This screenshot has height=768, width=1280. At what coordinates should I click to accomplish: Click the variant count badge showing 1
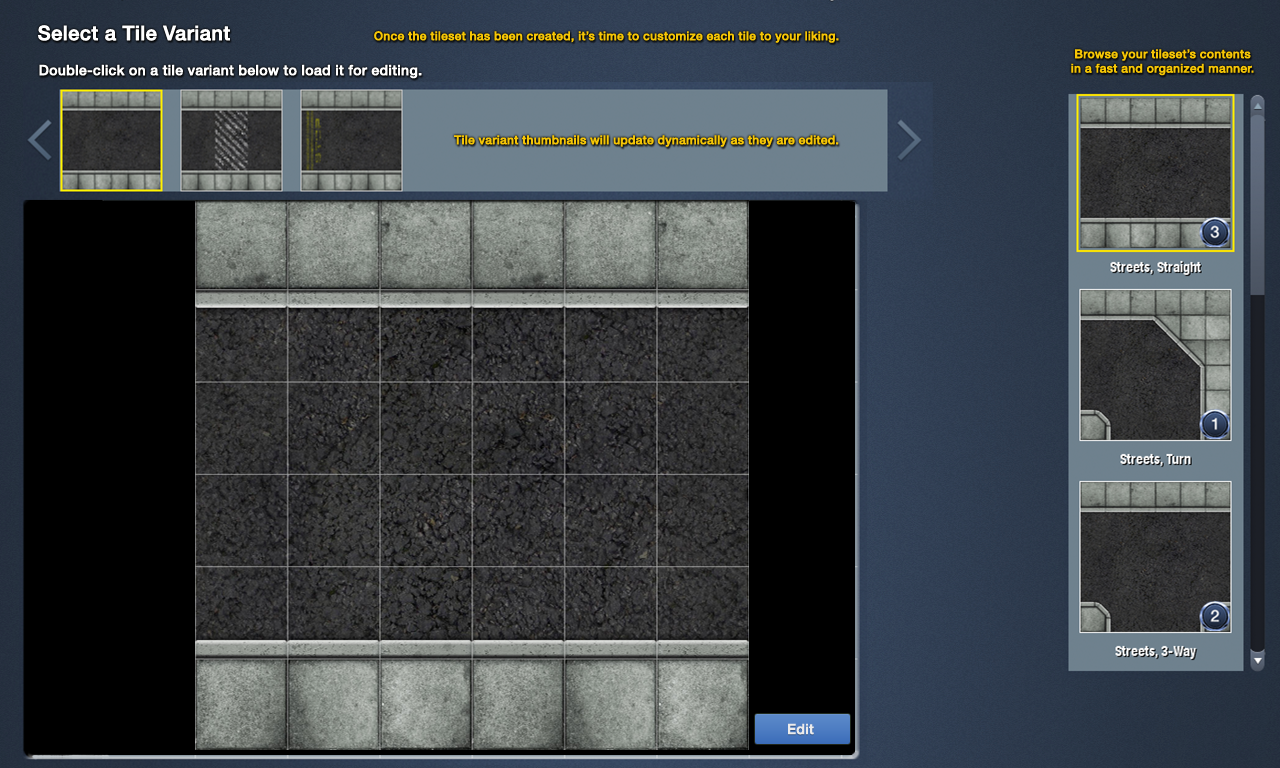[x=1214, y=425]
